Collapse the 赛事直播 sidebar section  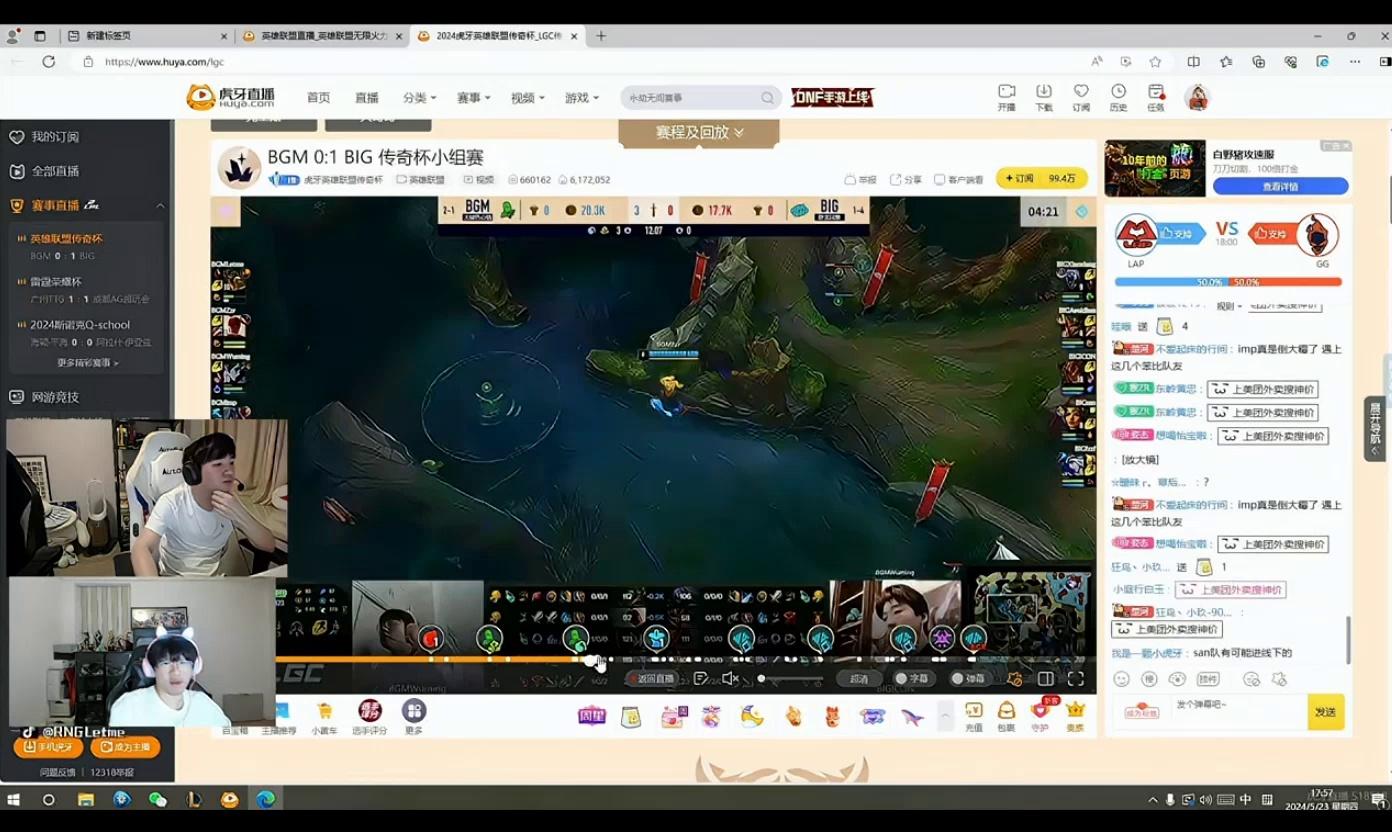click(160, 206)
